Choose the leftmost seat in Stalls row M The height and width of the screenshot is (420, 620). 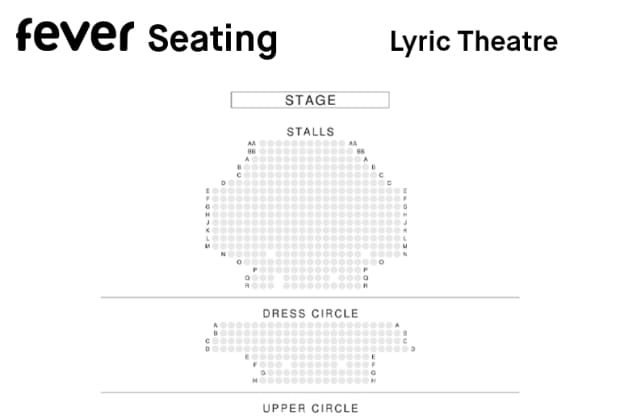point(215,246)
